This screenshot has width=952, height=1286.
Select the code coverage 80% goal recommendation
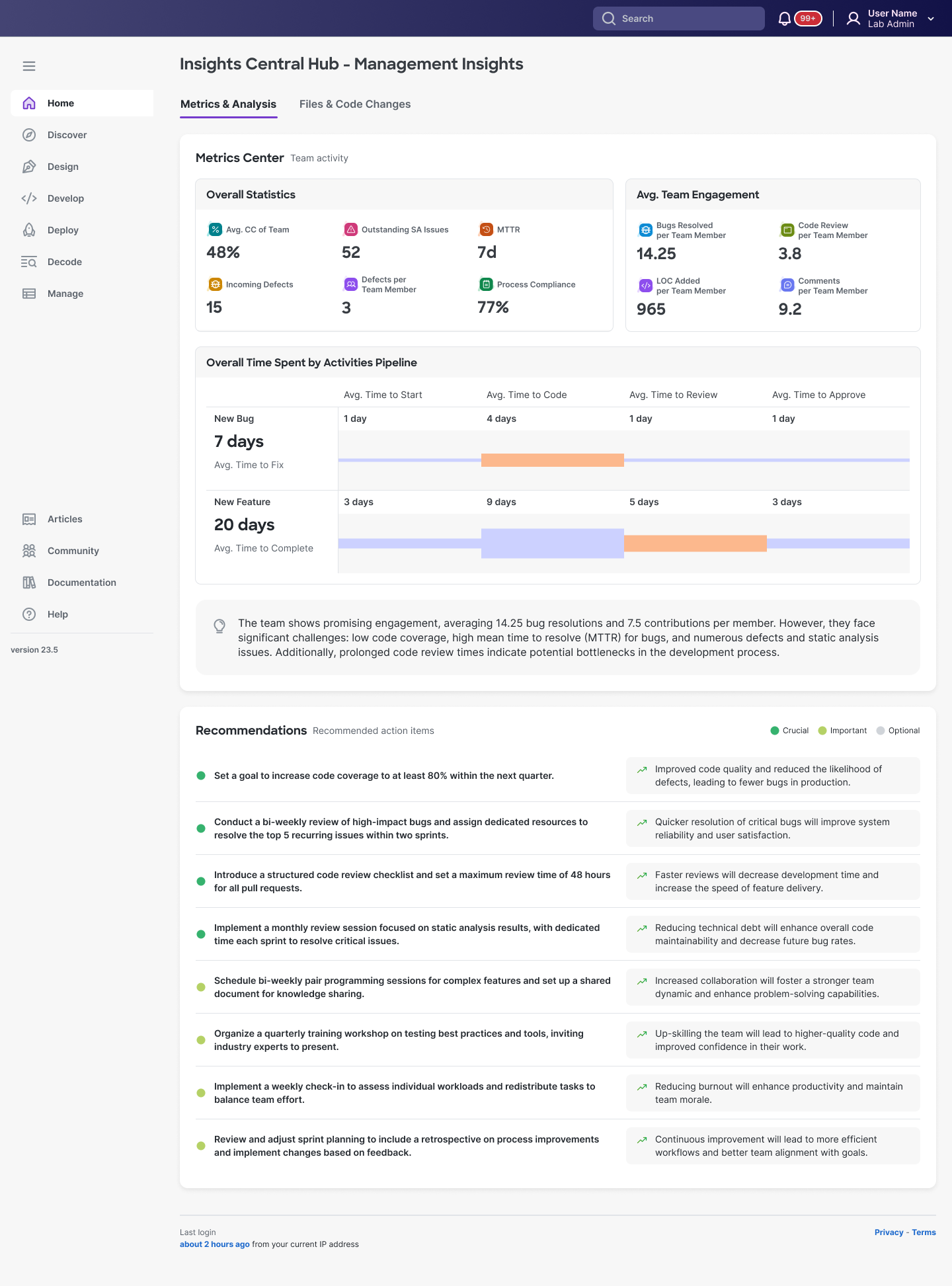(x=384, y=776)
